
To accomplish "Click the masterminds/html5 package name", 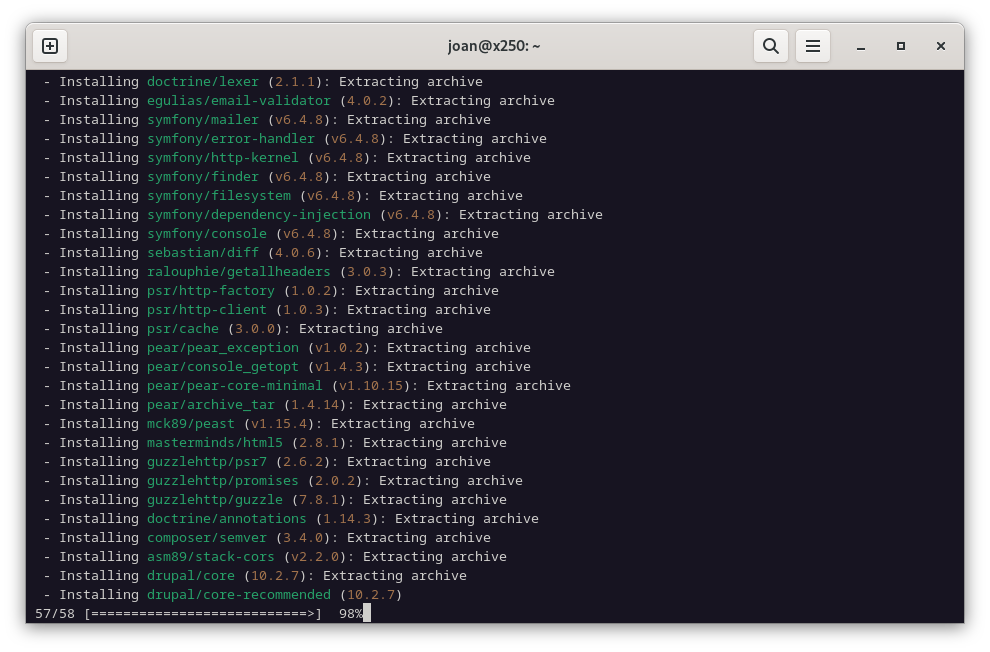I will pyautogui.click(x=215, y=442).
